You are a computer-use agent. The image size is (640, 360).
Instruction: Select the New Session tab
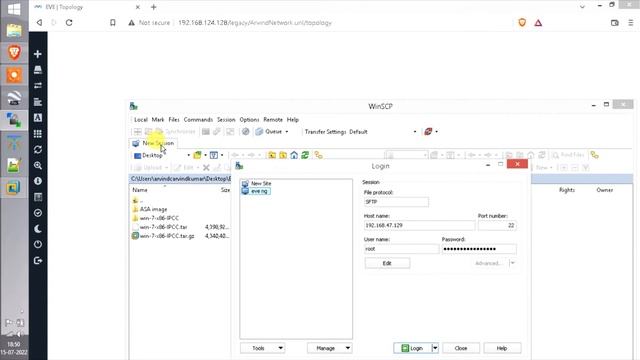tap(153, 143)
